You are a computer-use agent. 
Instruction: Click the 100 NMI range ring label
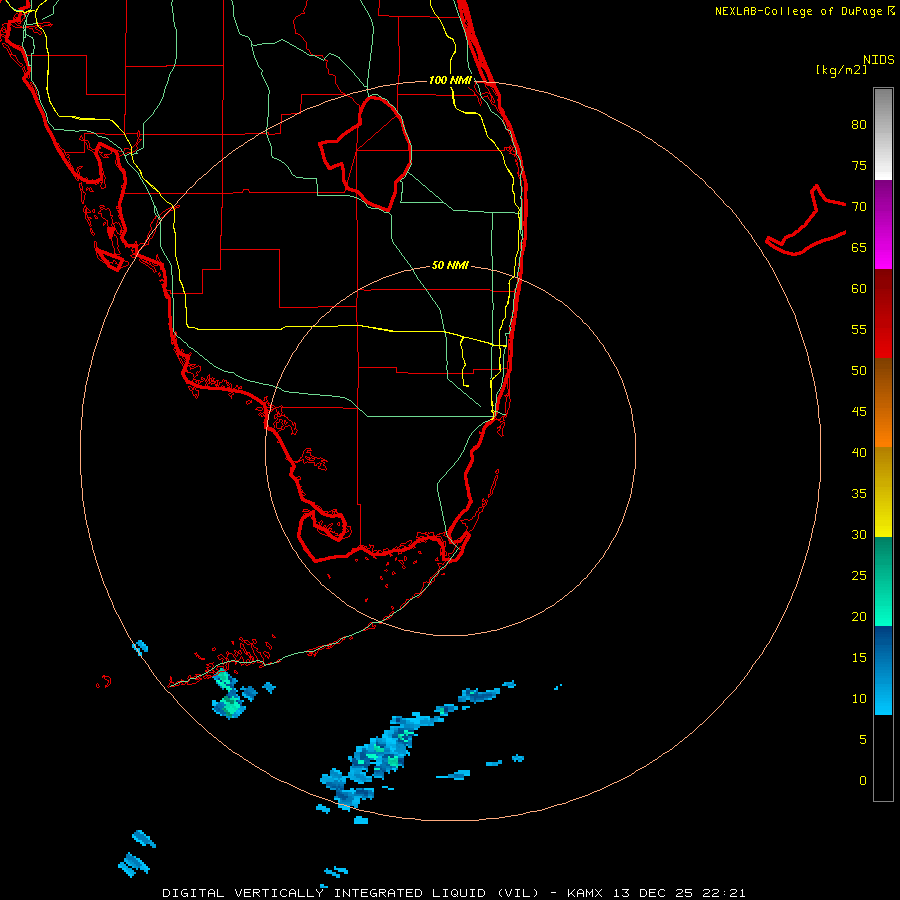(450, 80)
